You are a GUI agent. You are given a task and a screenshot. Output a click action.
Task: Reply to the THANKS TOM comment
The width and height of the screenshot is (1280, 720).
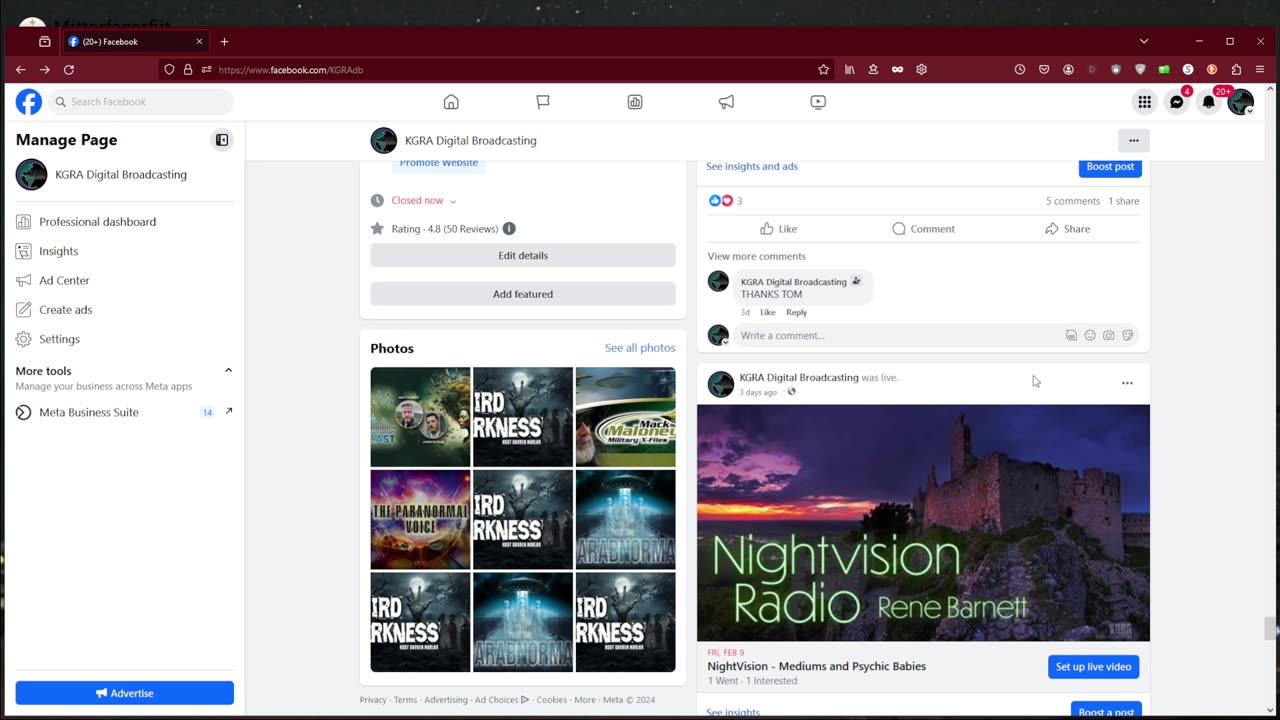click(x=796, y=312)
